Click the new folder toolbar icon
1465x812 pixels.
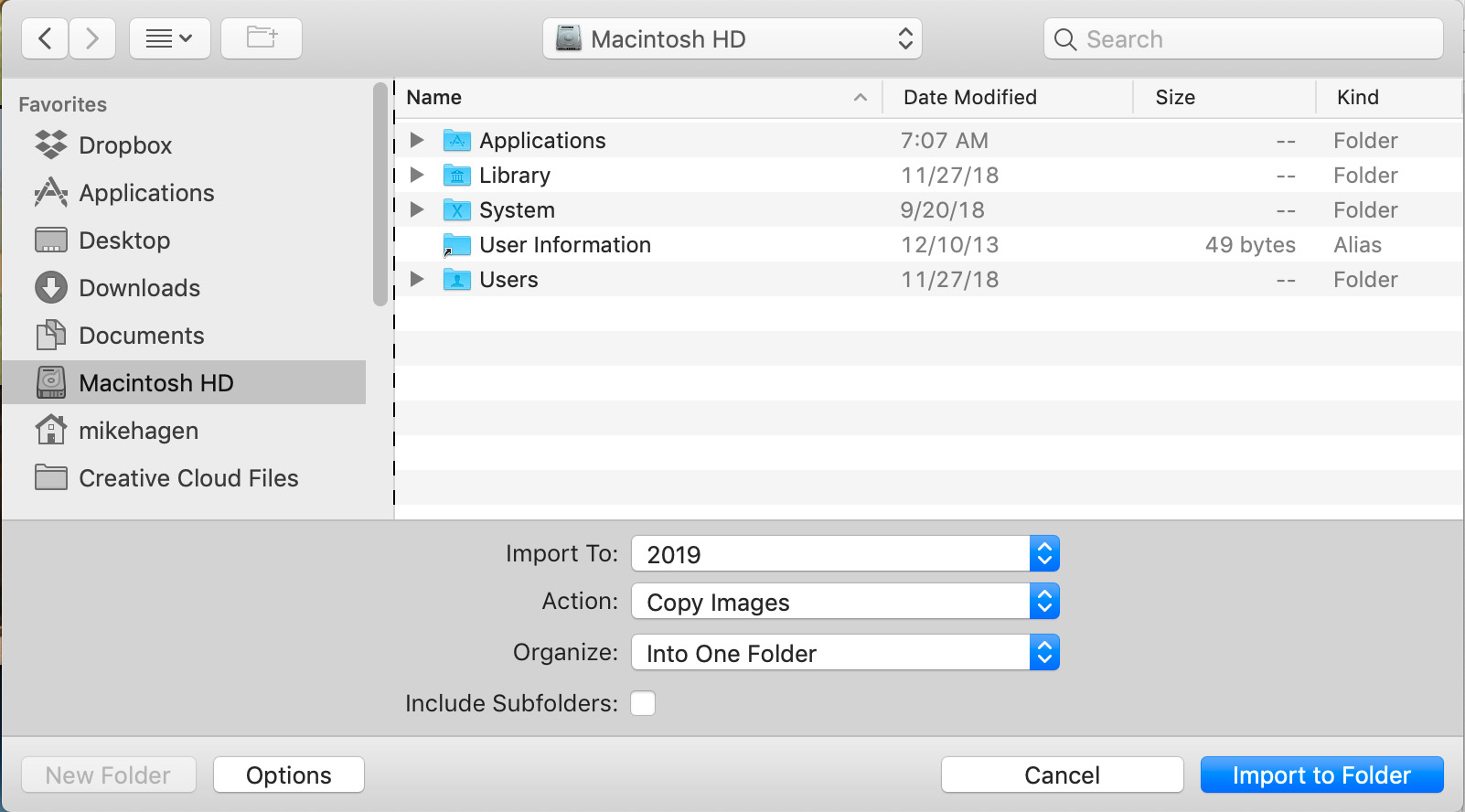(262, 38)
